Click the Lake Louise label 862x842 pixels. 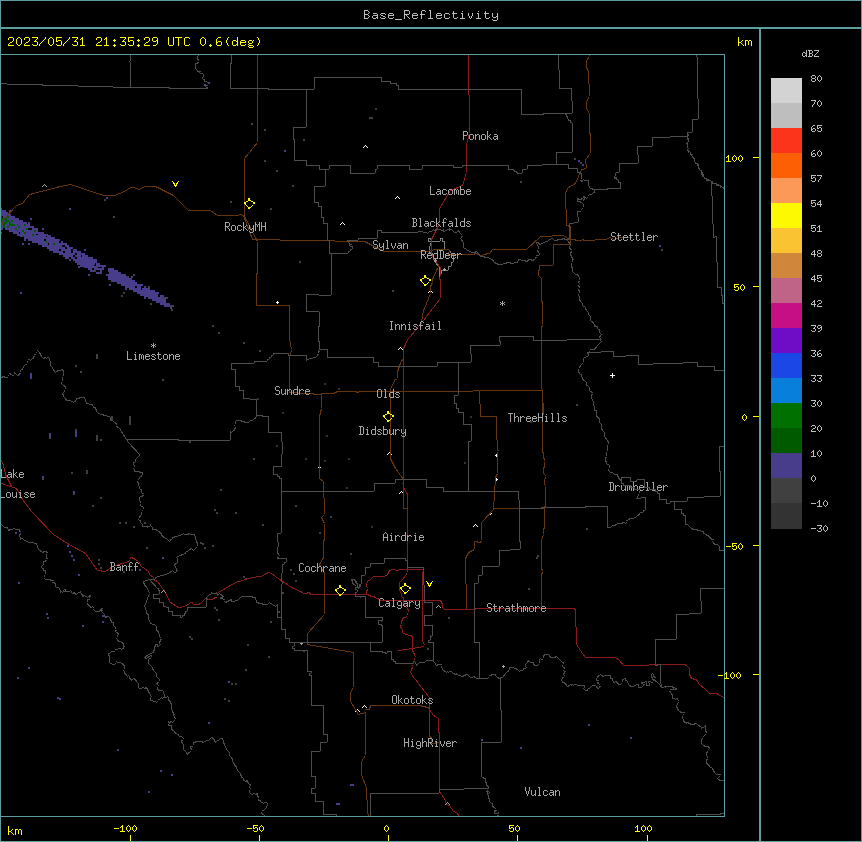(18, 484)
